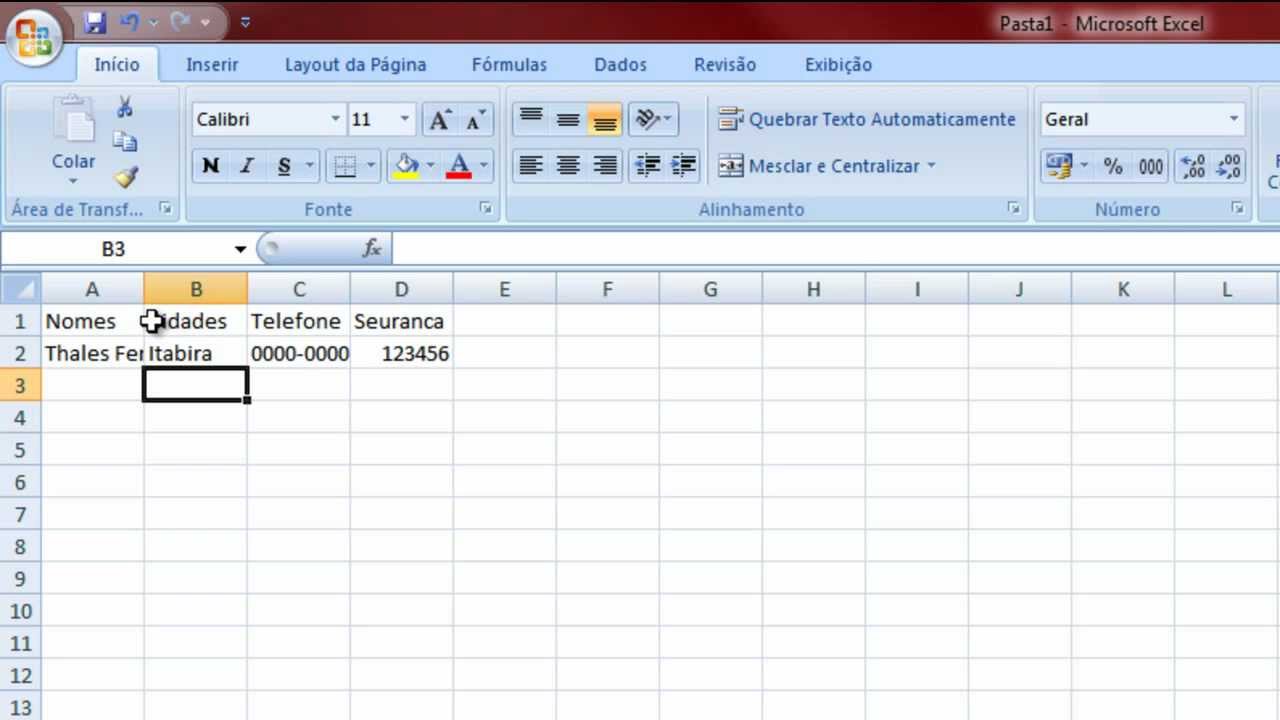Open Mesclar e Centralizar dropdown arrow

pyautogui.click(x=931, y=166)
